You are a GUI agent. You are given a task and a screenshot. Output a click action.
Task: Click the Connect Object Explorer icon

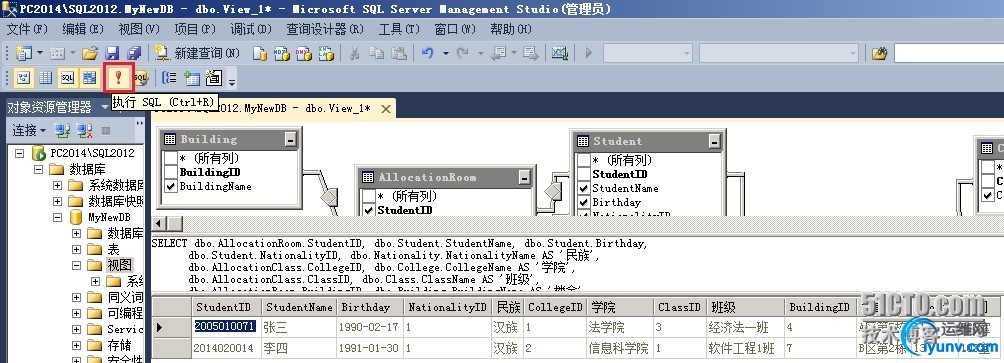[x=62, y=131]
